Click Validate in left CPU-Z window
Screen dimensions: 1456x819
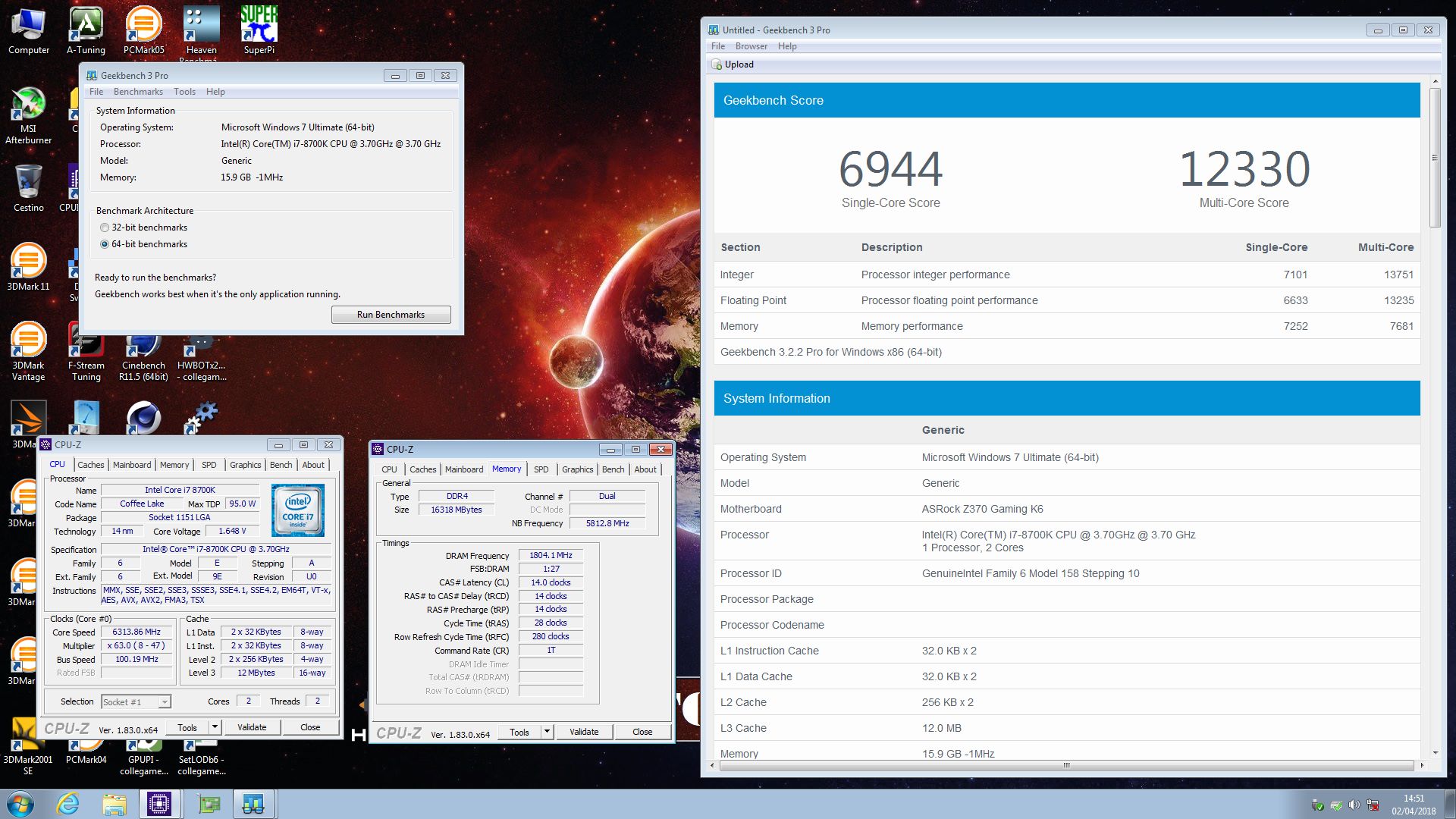[x=252, y=727]
